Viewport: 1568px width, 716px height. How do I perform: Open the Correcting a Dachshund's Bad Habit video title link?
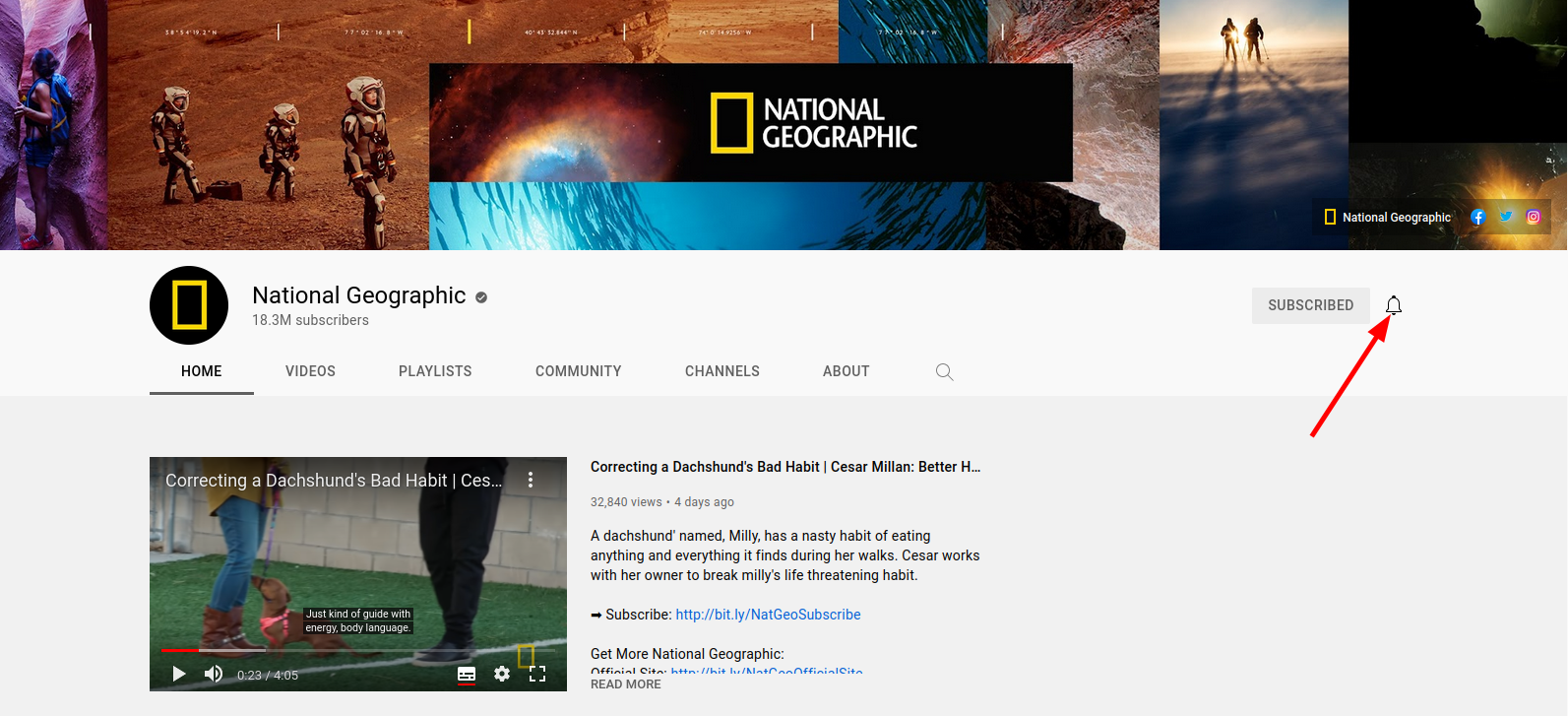click(x=785, y=467)
